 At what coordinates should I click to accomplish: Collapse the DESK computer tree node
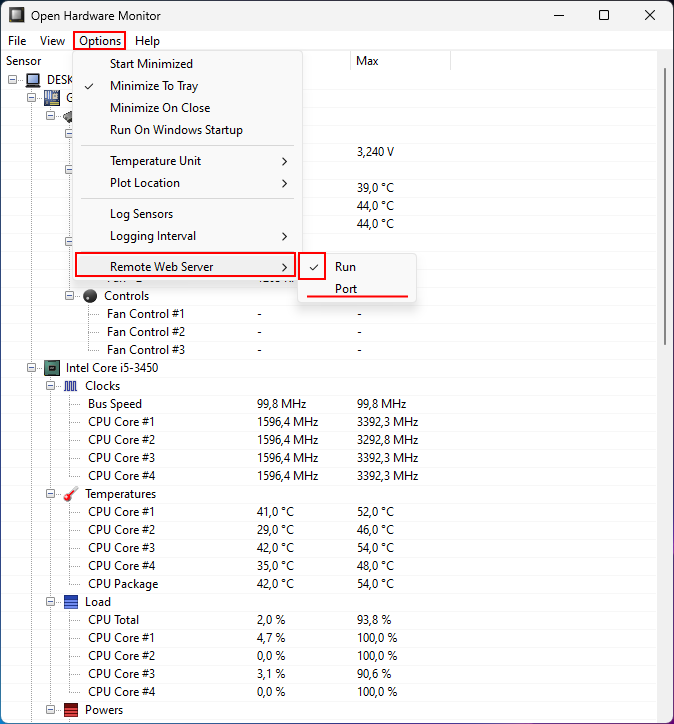12,80
